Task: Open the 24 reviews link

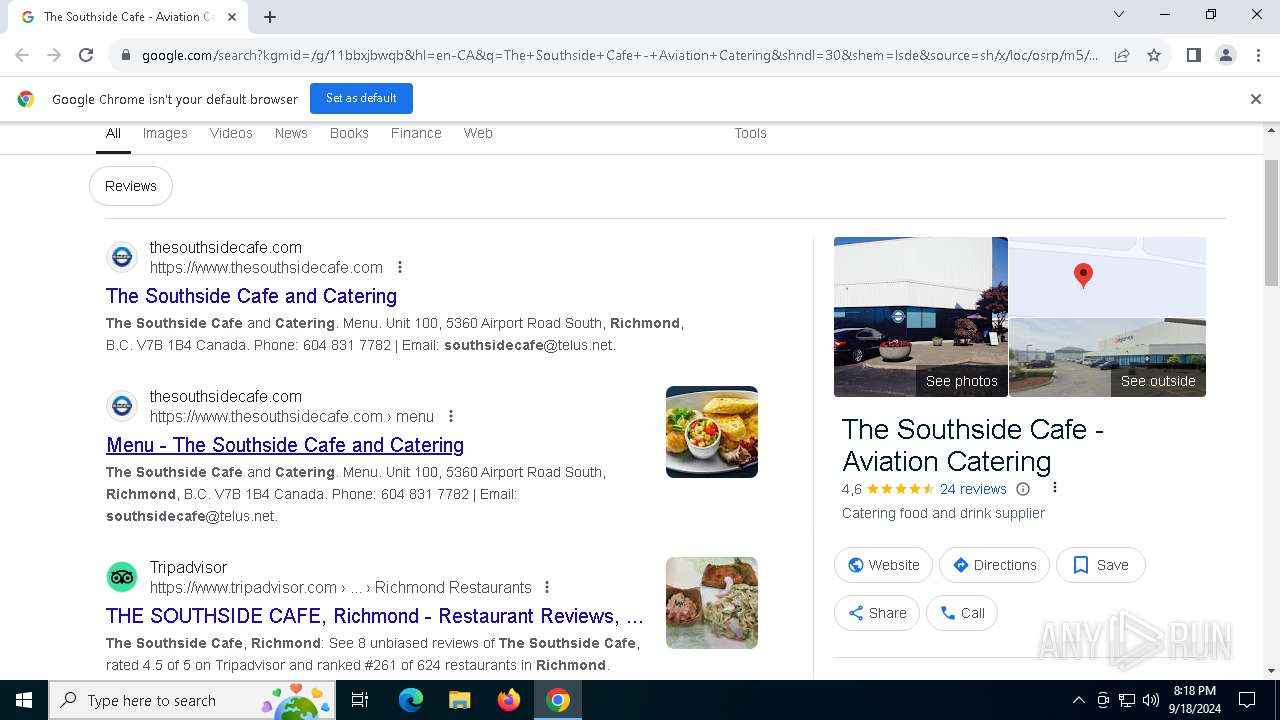Action: [973, 489]
